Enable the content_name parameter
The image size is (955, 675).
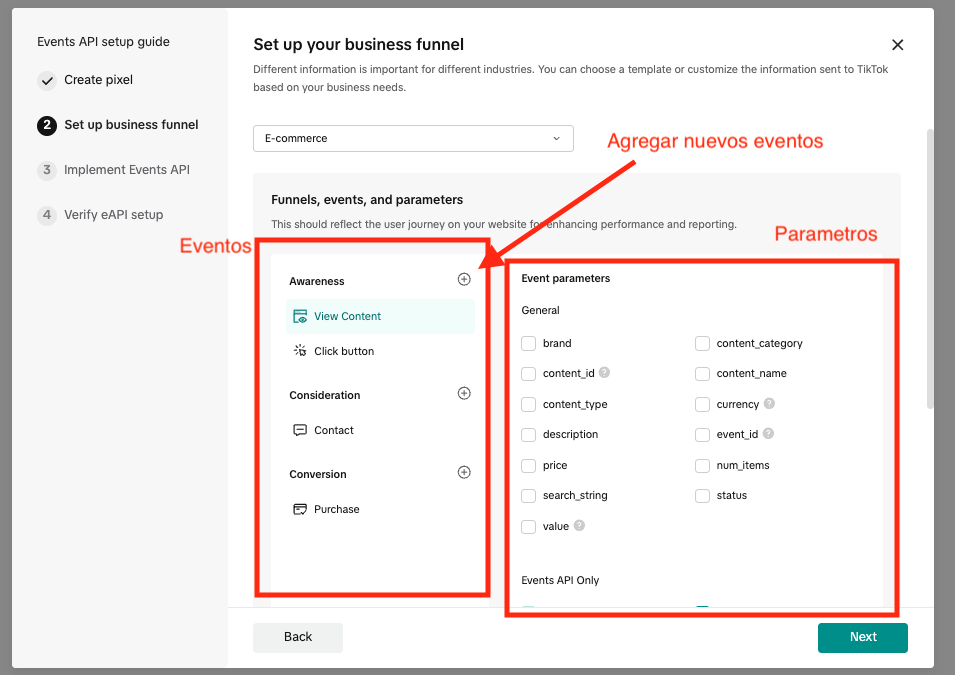tap(702, 373)
